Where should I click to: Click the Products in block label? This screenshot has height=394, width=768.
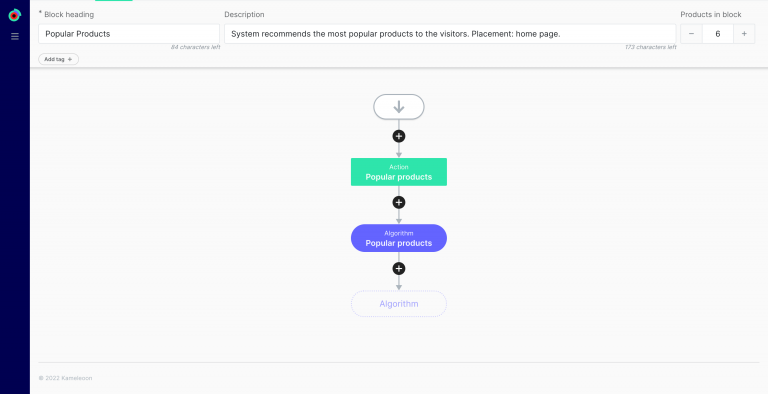click(711, 15)
